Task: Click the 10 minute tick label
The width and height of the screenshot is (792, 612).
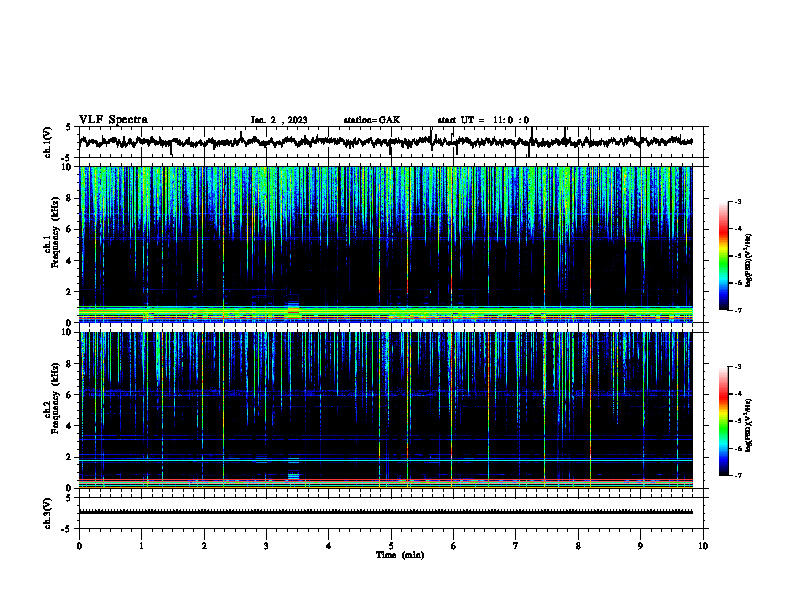Action: click(703, 546)
